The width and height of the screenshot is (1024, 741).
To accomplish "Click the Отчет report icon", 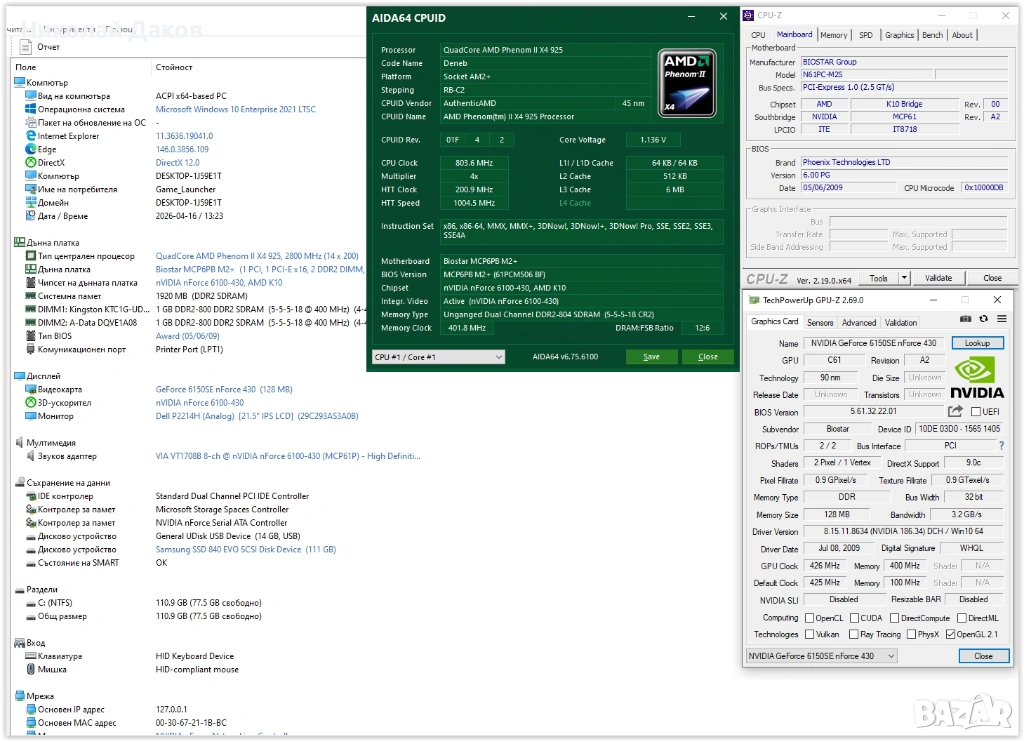I will coord(27,47).
